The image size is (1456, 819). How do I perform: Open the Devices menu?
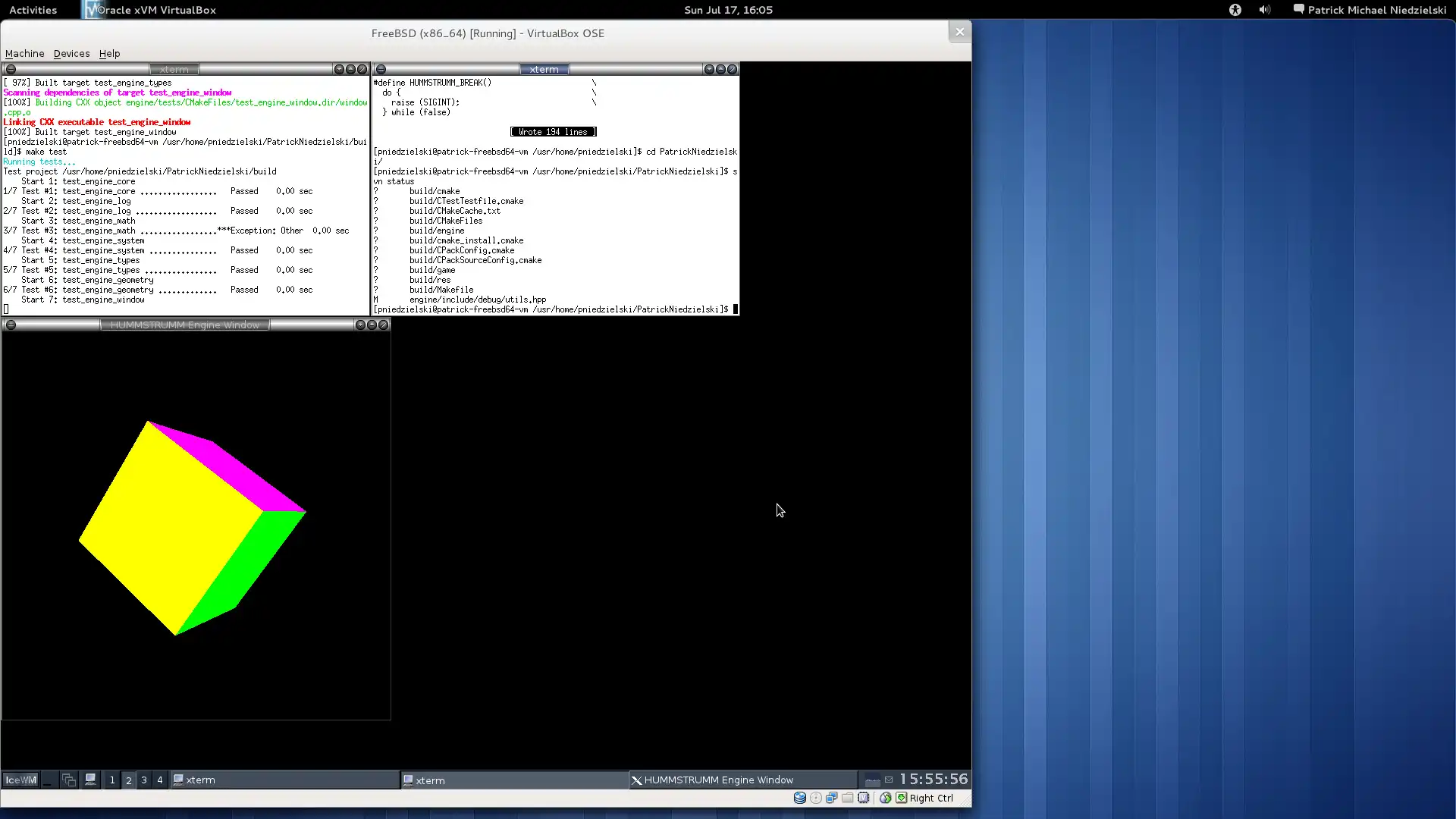(71, 53)
